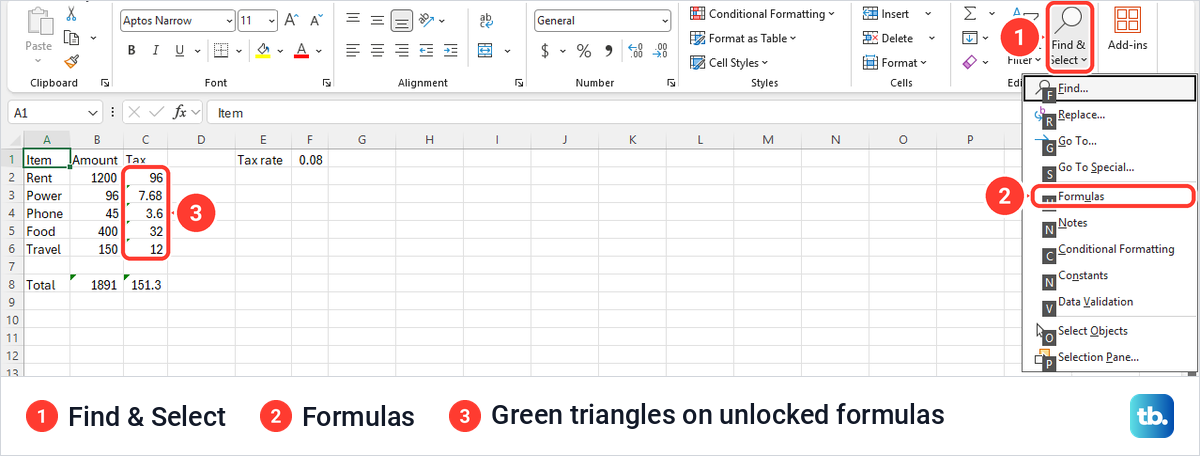Select cell containing Tax rate

pyautogui.click(x=261, y=159)
